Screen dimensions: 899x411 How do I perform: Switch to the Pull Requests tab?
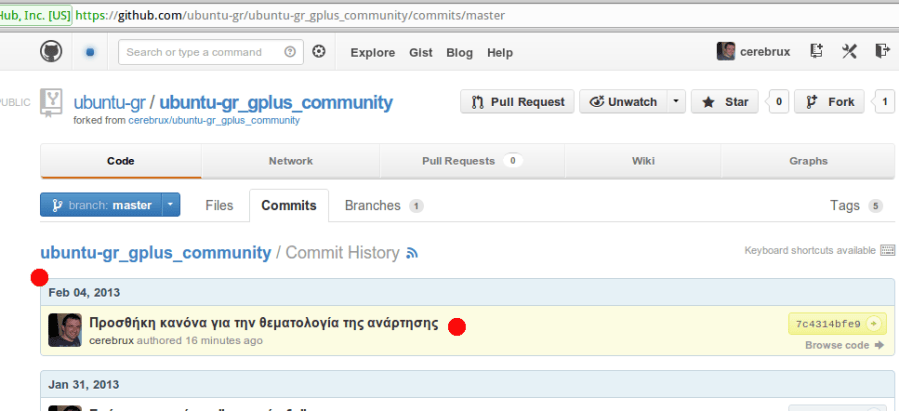[472, 161]
